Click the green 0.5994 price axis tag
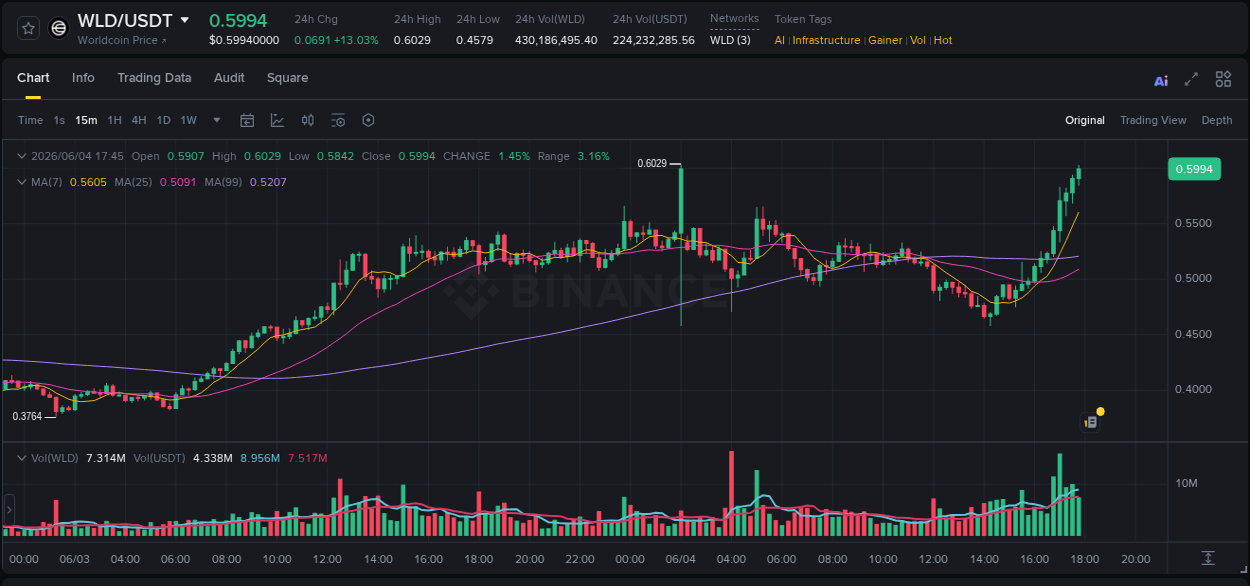The image size is (1250, 586). [1194, 169]
